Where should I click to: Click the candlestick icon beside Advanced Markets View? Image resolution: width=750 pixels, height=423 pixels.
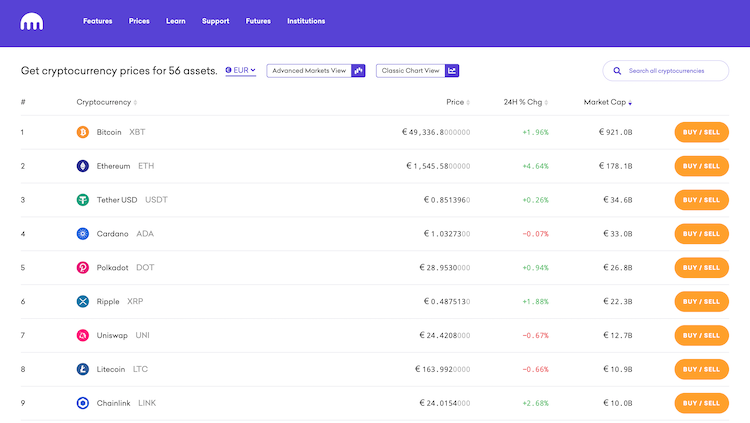tap(358, 71)
